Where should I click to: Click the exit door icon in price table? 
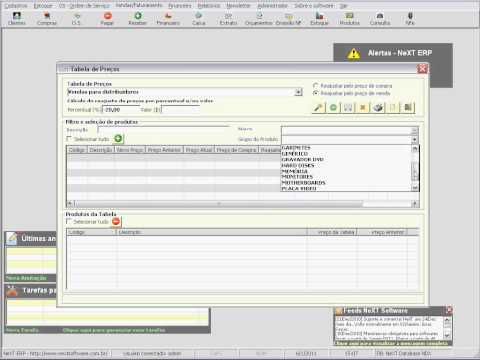408,108
